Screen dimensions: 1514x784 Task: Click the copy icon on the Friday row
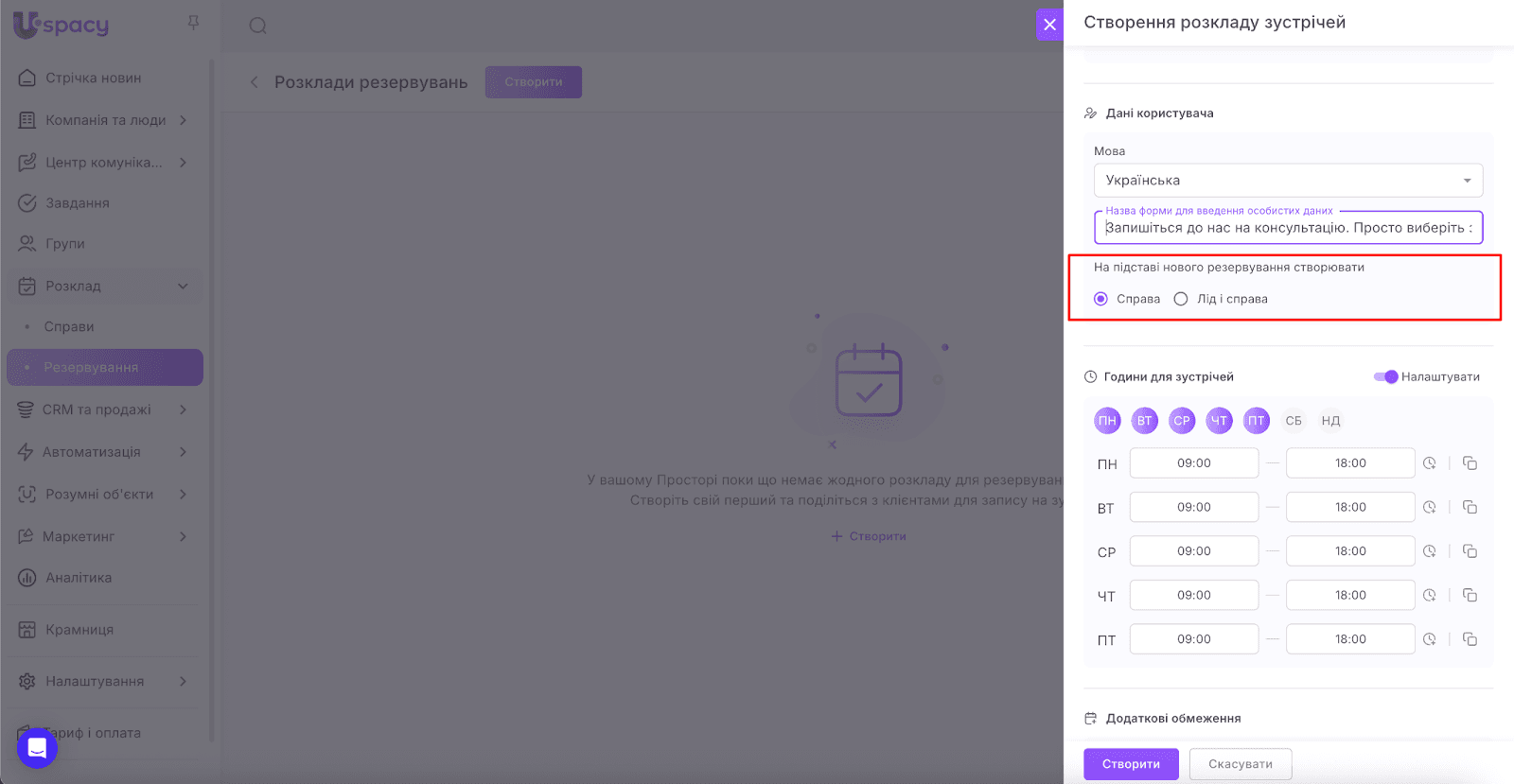(x=1470, y=639)
